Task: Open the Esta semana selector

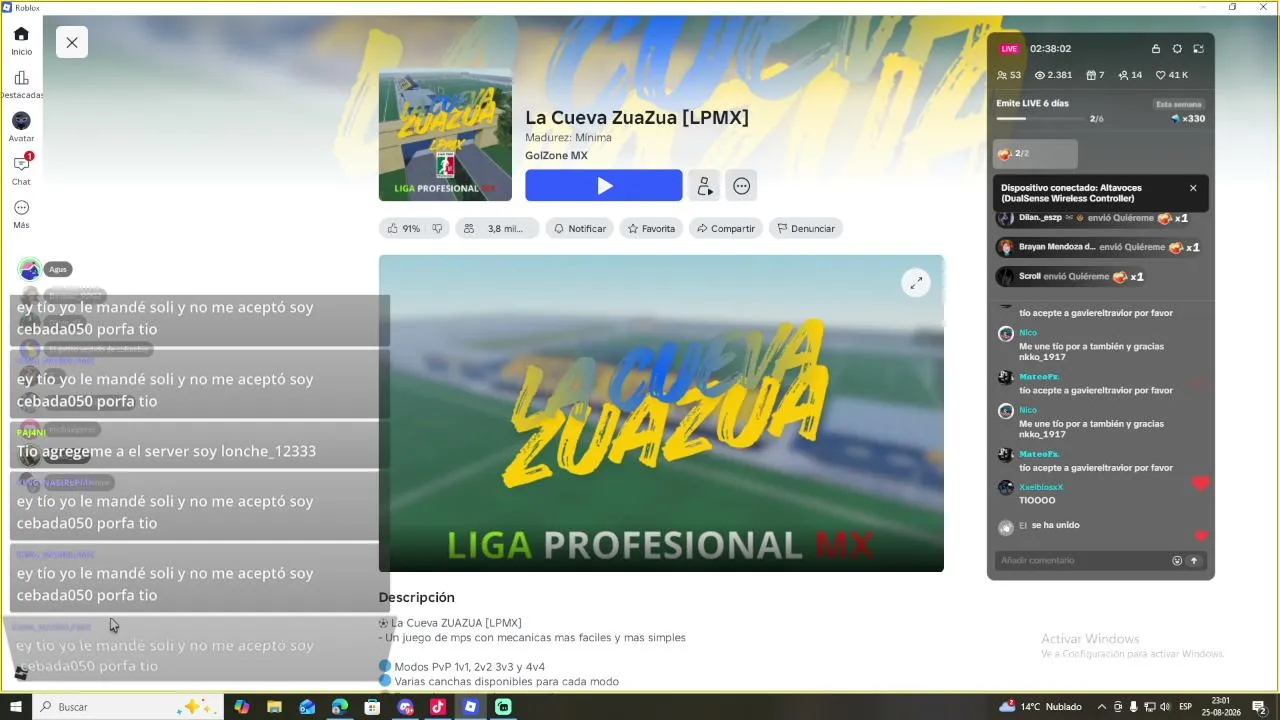Action: (1179, 104)
